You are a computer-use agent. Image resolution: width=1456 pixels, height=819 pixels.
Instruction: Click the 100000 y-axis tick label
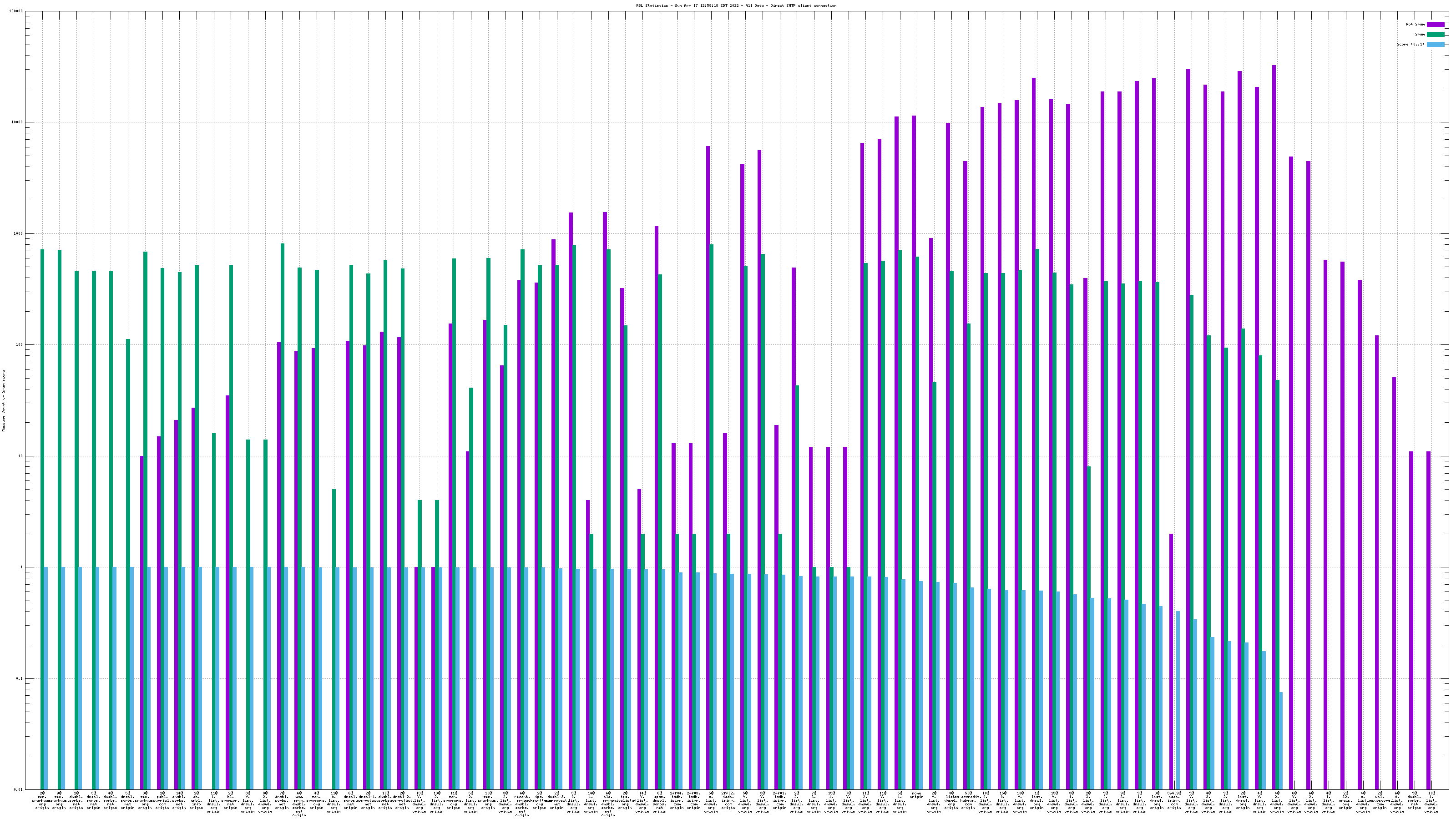pyautogui.click(x=16, y=11)
